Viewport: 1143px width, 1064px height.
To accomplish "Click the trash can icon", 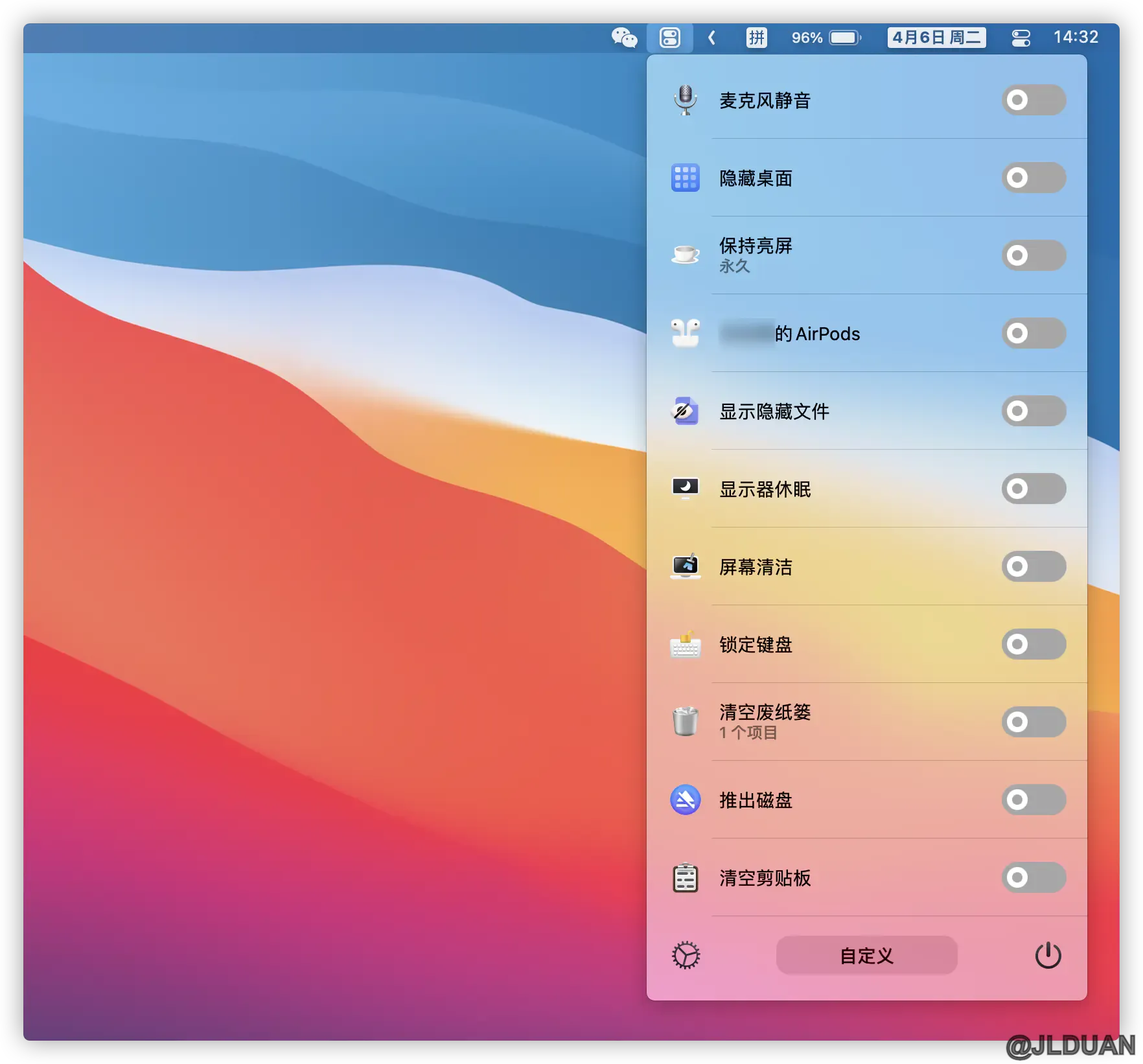I will 686,721.
